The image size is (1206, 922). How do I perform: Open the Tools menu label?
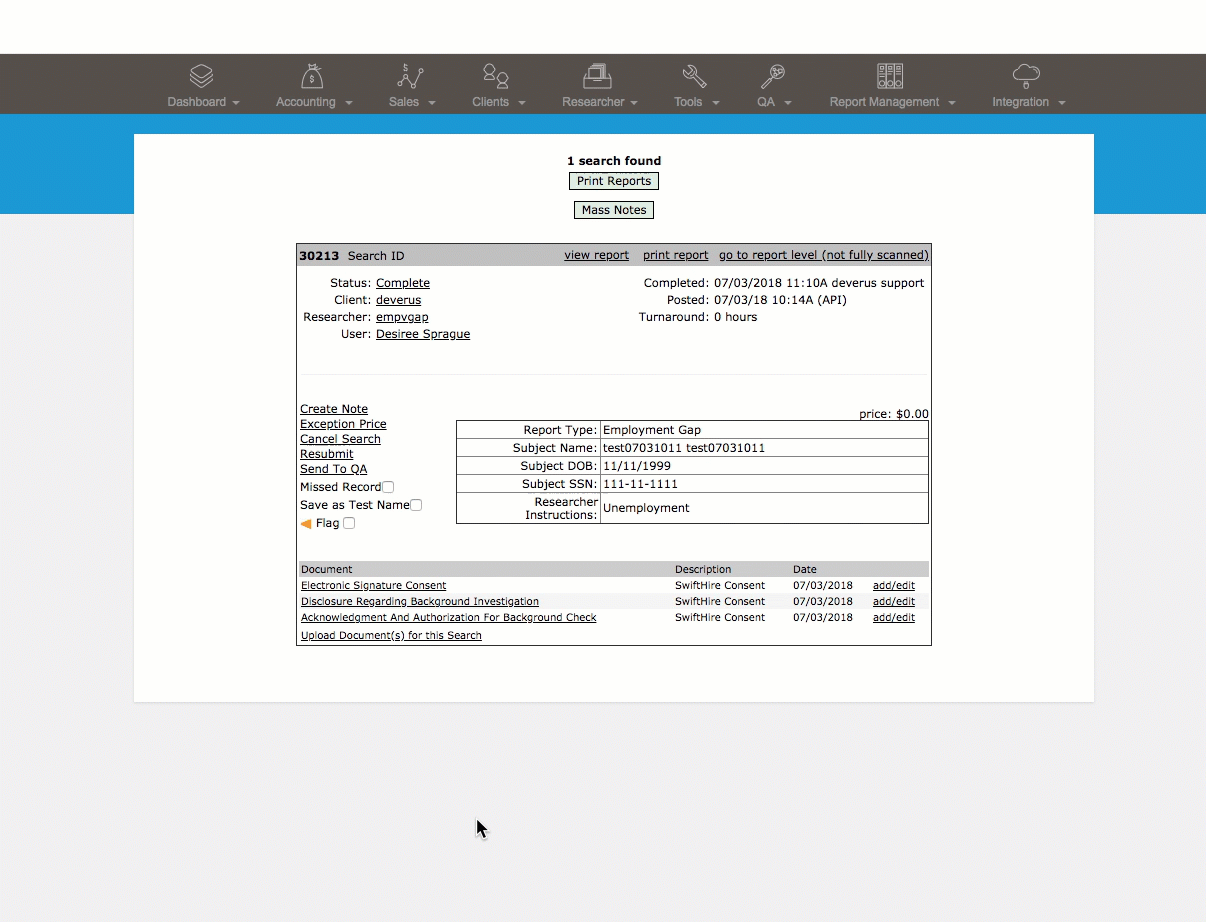click(x=688, y=102)
